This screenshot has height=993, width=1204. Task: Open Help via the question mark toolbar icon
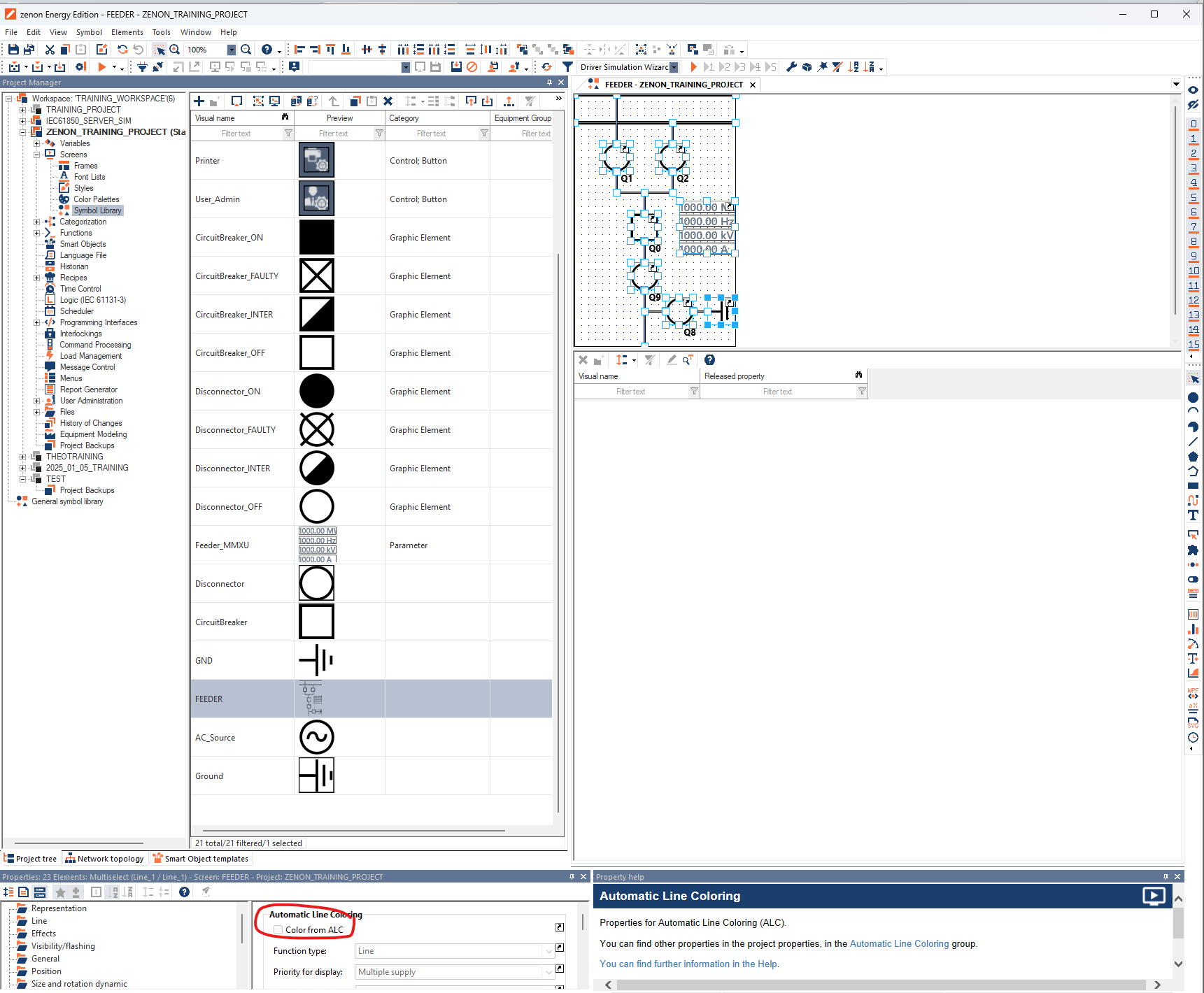(x=267, y=50)
